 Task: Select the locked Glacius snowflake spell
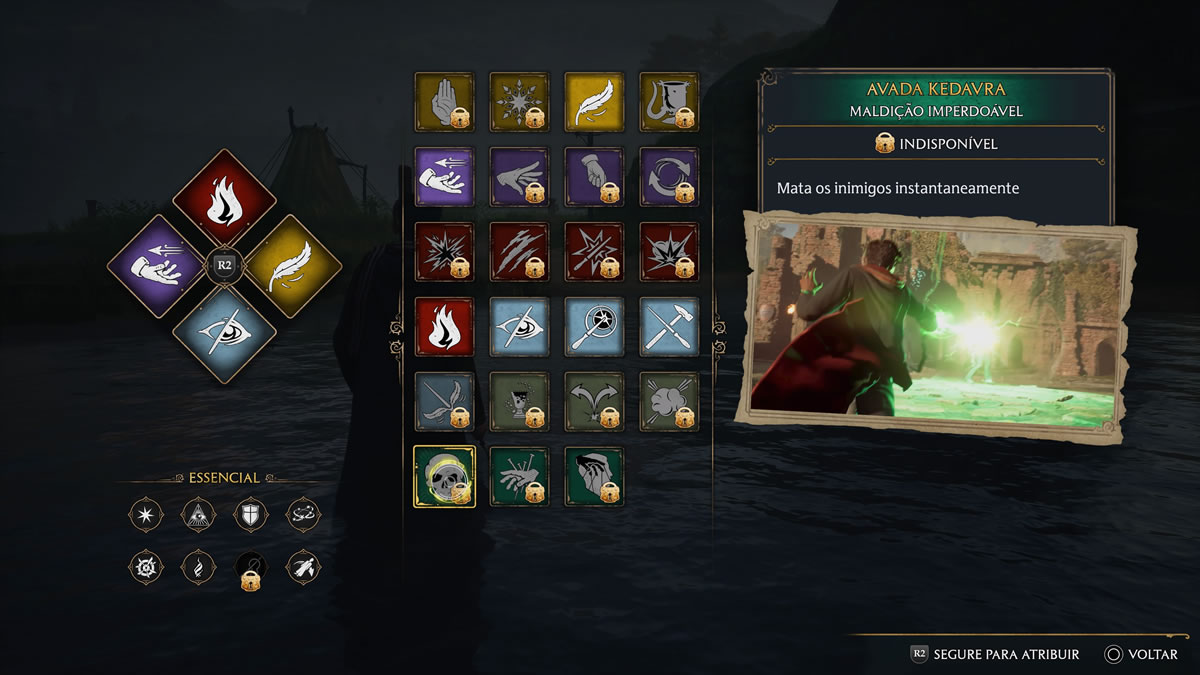[519, 102]
